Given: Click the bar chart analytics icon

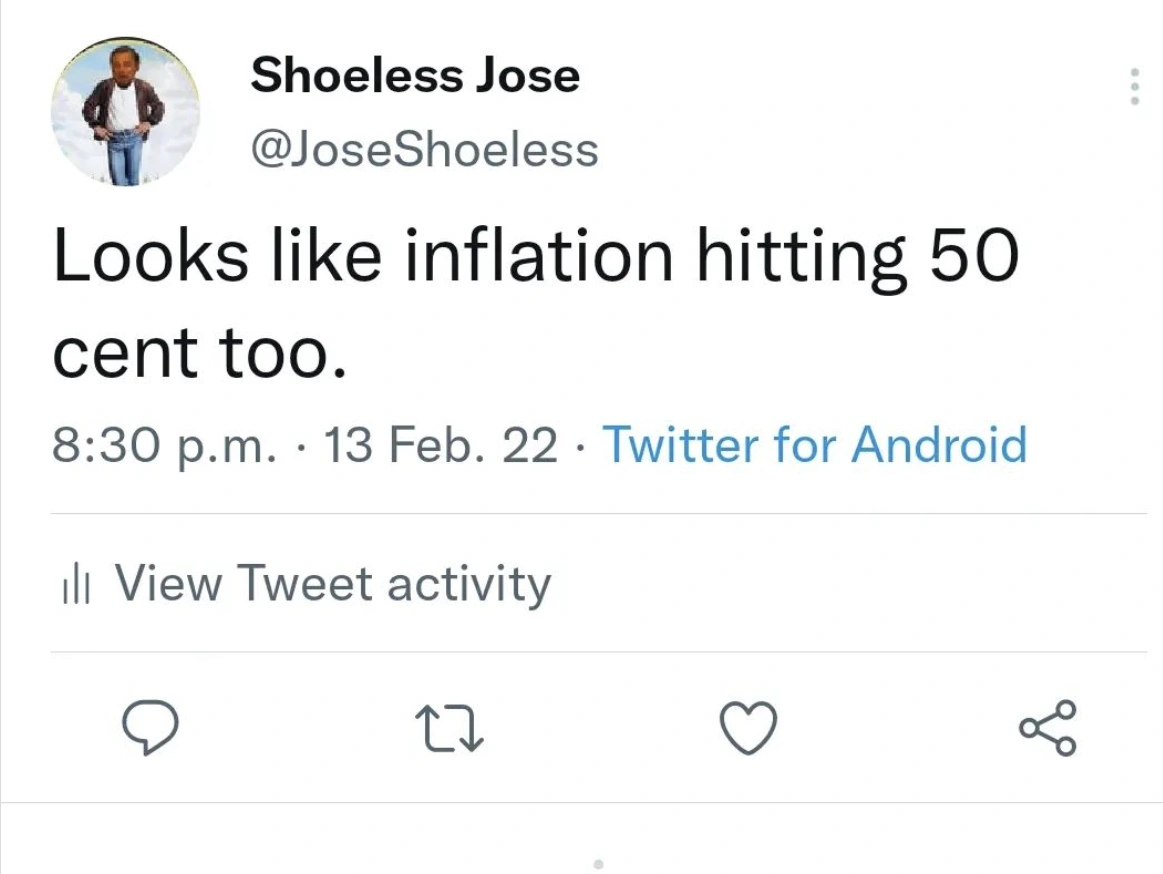Looking at the screenshot, I should pos(76,586).
